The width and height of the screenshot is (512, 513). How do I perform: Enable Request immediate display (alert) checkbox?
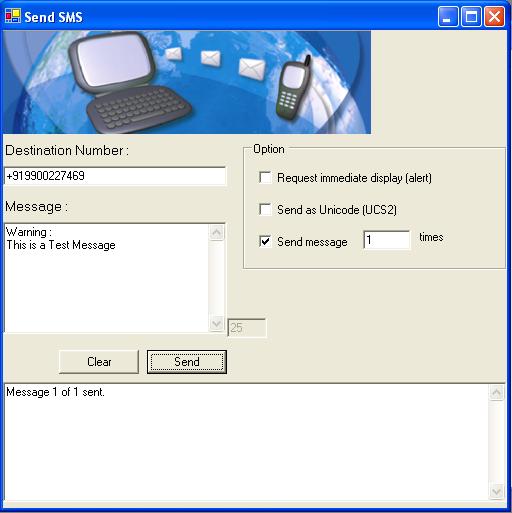(x=265, y=177)
